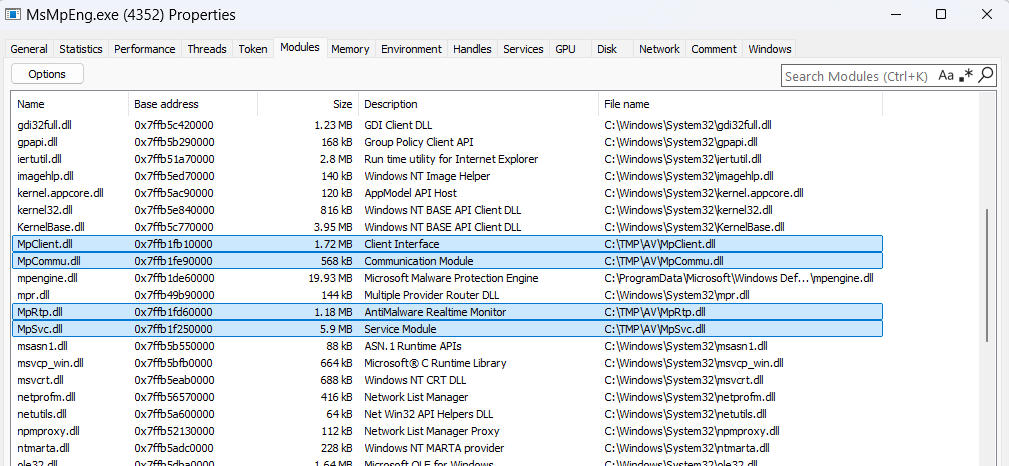Select the kernel.appcore.dll module row
The width and height of the screenshot is (1009, 466).
point(447,193)
